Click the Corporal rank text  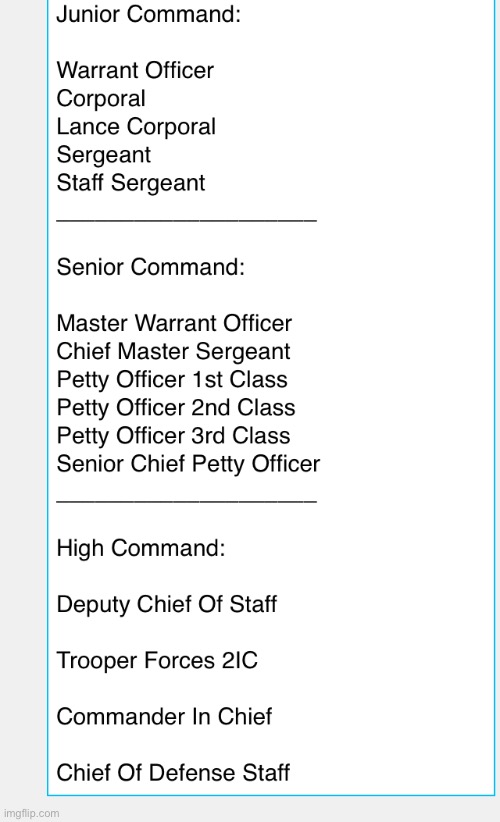tap(101, 99)
